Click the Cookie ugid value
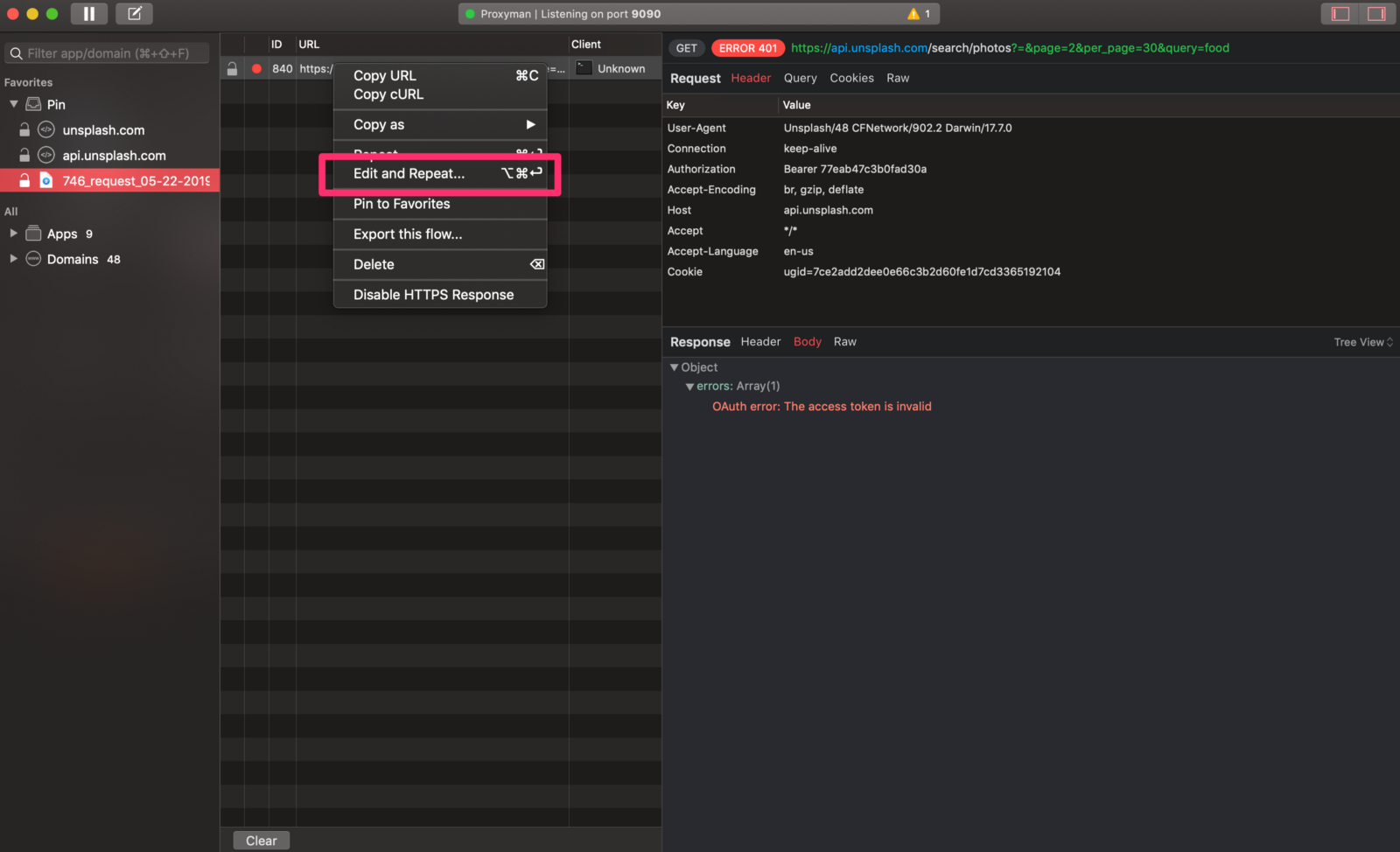Screen dimensions: 1400x852 pyautogui.click(x=921, y=272)
